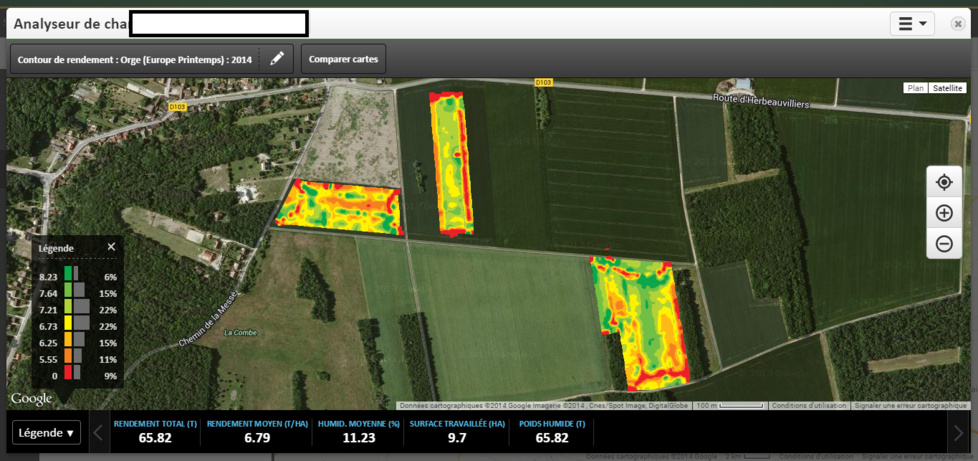Open the Contour de rendement layer selector

click(x=135, y=59)
